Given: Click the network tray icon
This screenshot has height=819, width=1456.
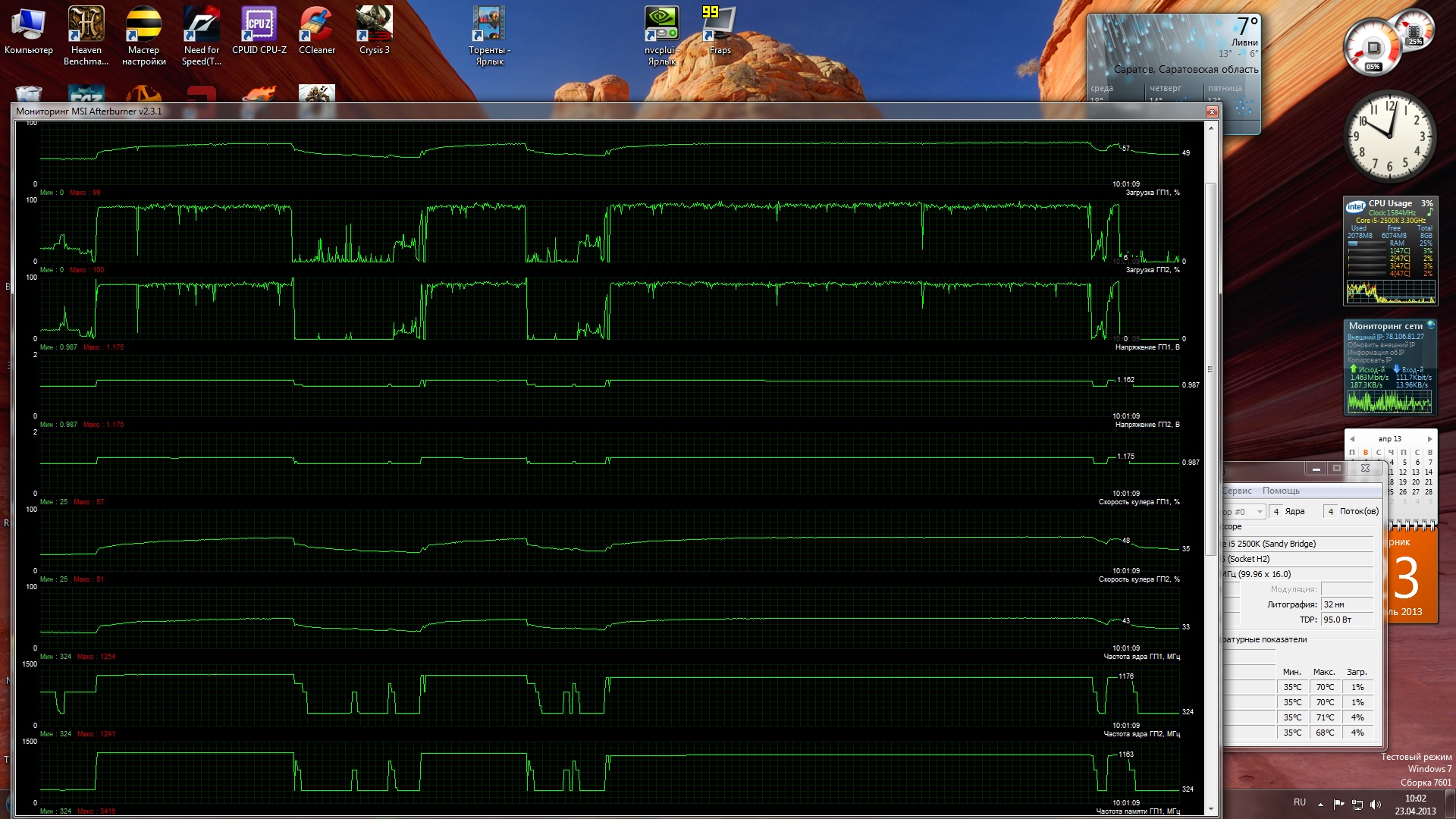Looking at the screenshot, I should (x=1357, y=804).
